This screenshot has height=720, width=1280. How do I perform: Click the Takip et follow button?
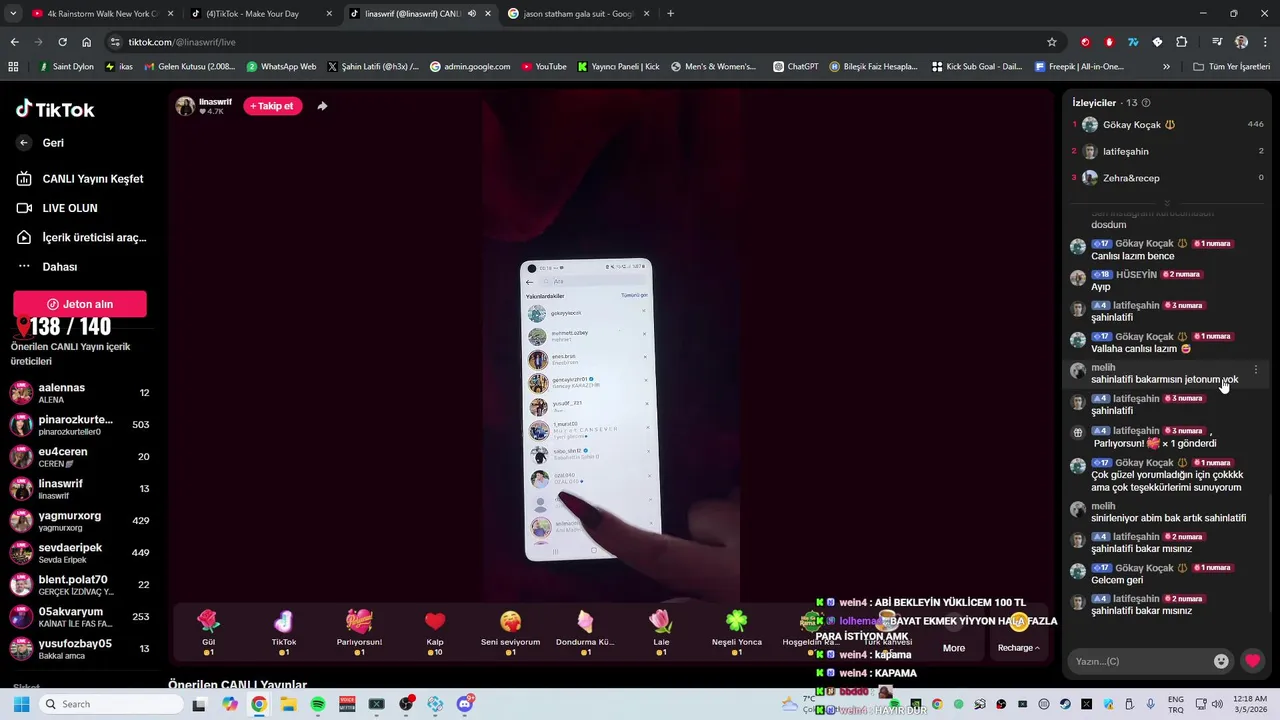[272, 106]
